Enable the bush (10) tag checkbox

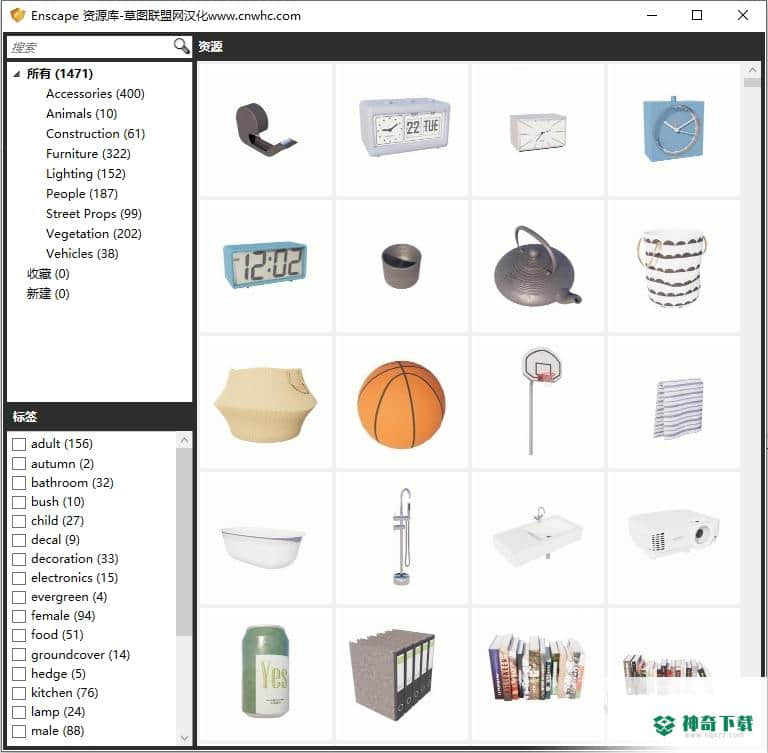tap(19, 502)
